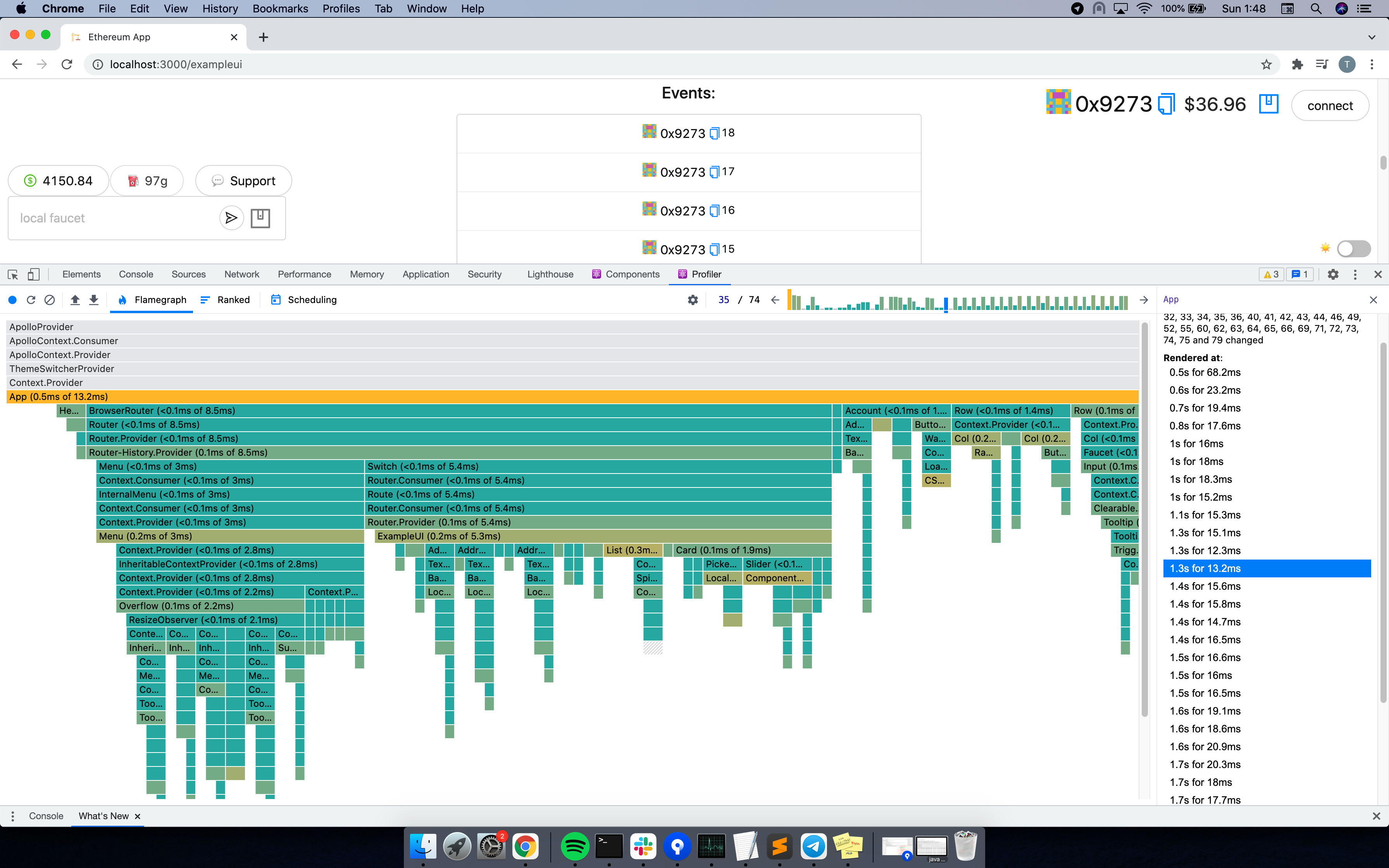The height and width of the screenshot is (868, 1389).
Task: Open DevTools more options menu
Action: coord(1355,274)
